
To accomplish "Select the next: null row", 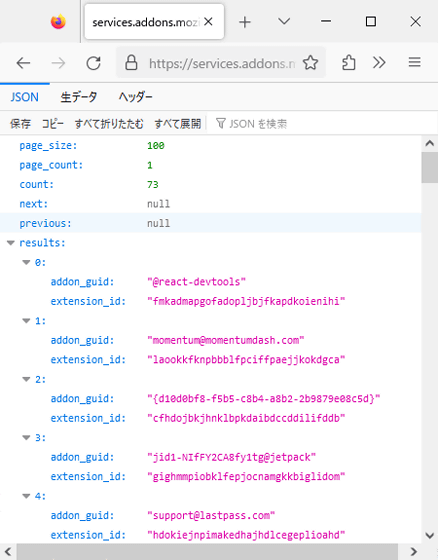I will (211, 204).
